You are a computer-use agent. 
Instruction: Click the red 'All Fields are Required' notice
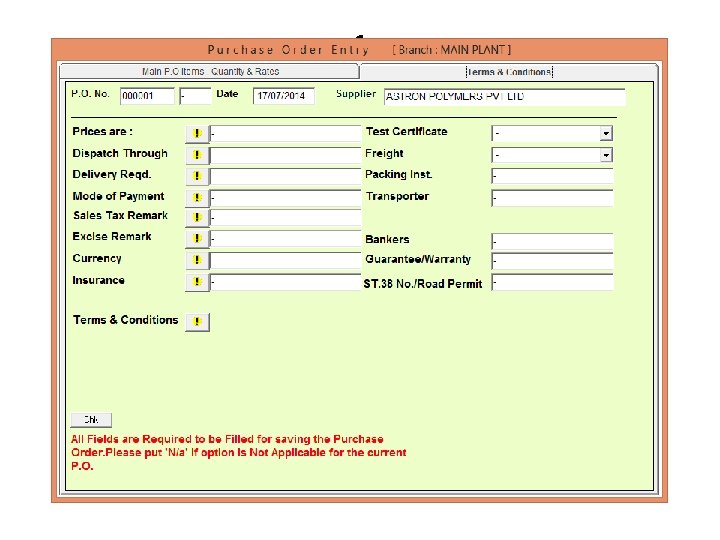tap(238, 453)
